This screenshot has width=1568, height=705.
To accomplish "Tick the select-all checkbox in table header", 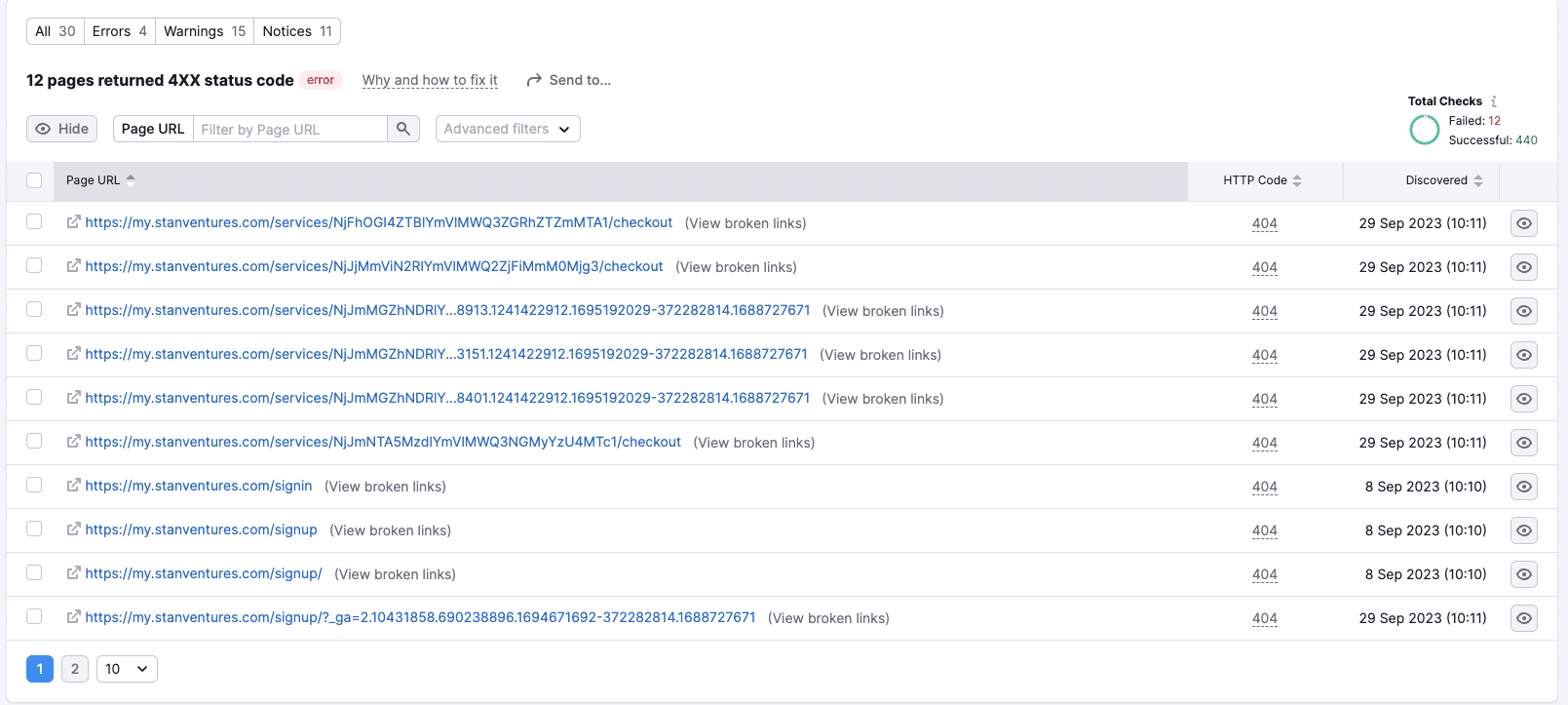I will coord(34,180).
